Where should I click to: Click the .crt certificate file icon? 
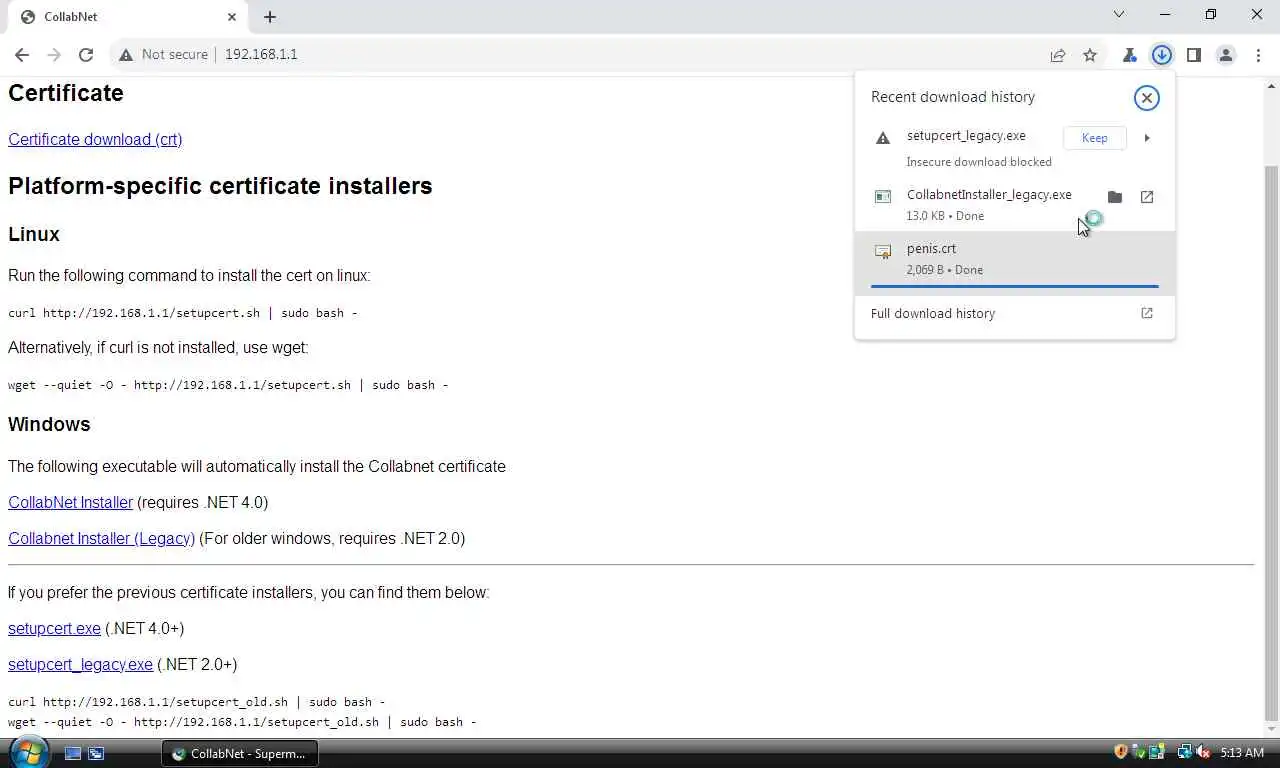click(x=883, y=252)
